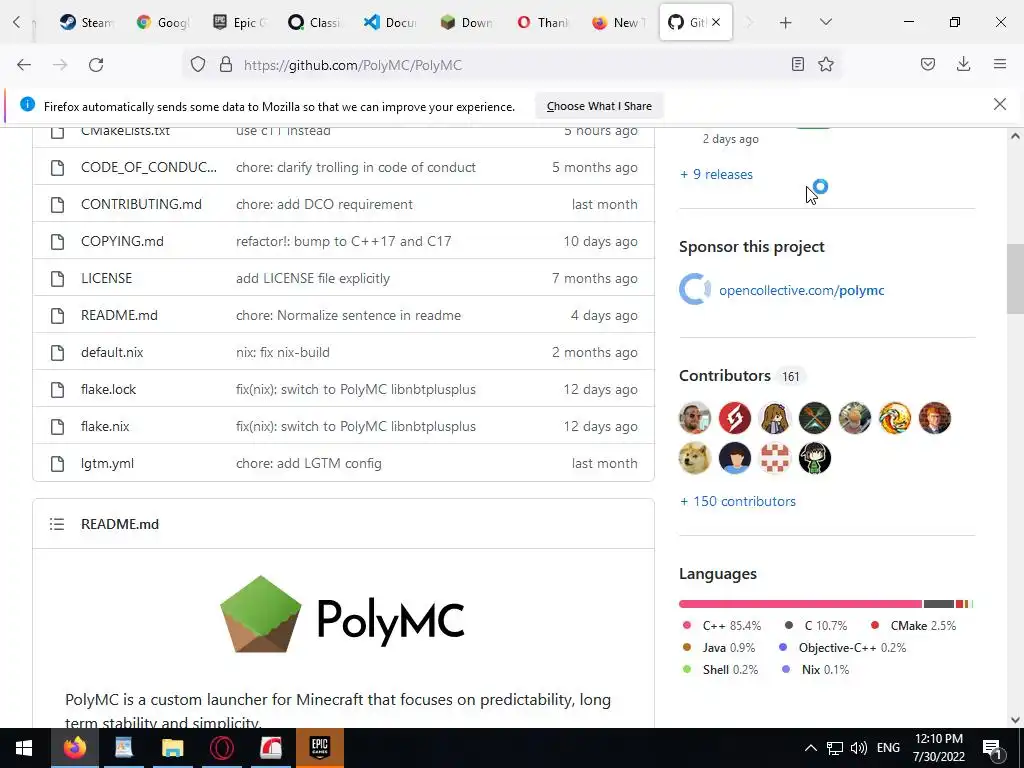Click the C++ 85.4% language entry
The height and width of the screenshot is (768, 1024).
click(x=722, y=626)
